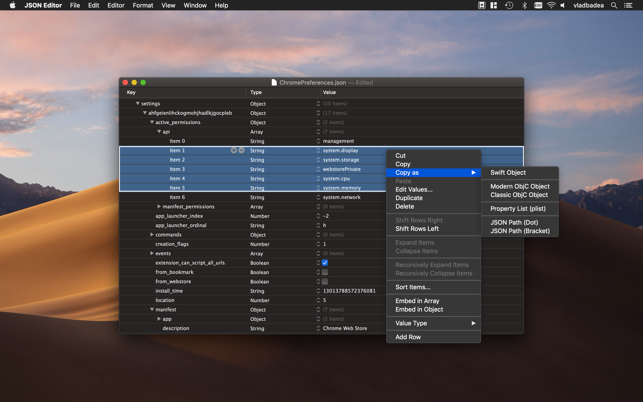Open the Help menu
The image size is (643, 402).
coord(221,5)
